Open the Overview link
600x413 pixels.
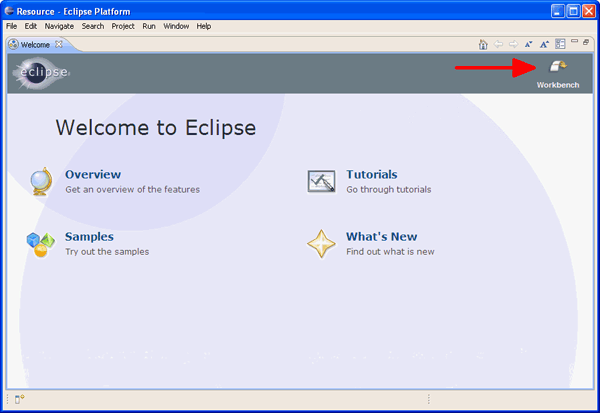[93, 175]
